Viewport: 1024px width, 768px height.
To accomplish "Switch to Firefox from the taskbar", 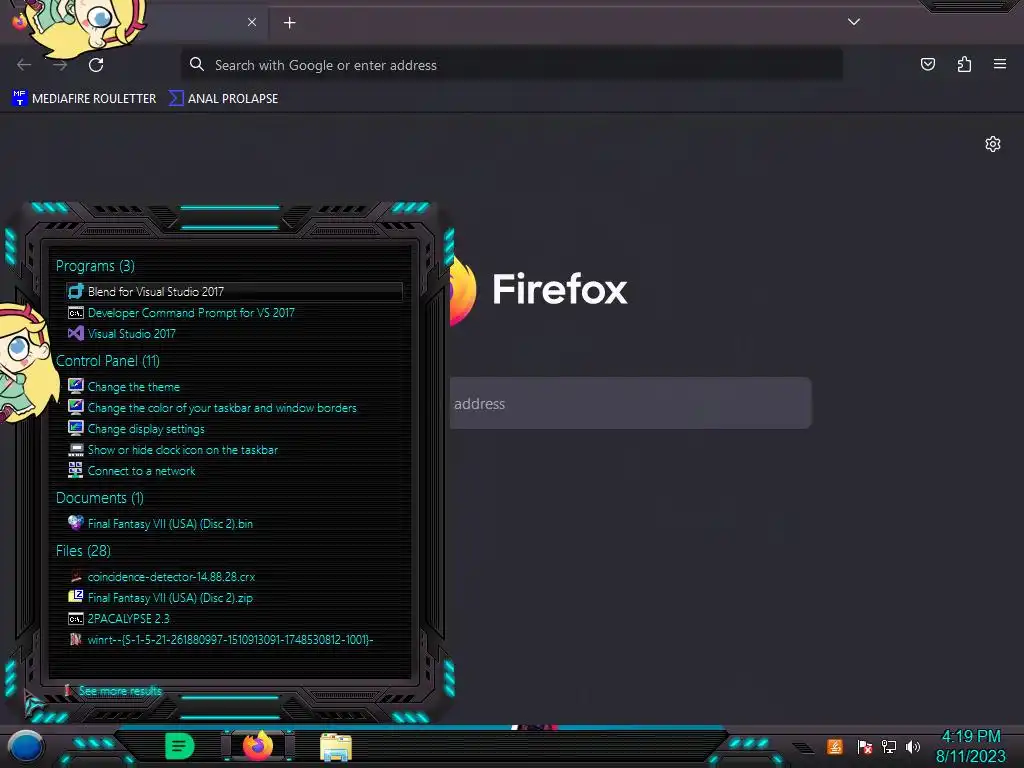I will point(258,746).
